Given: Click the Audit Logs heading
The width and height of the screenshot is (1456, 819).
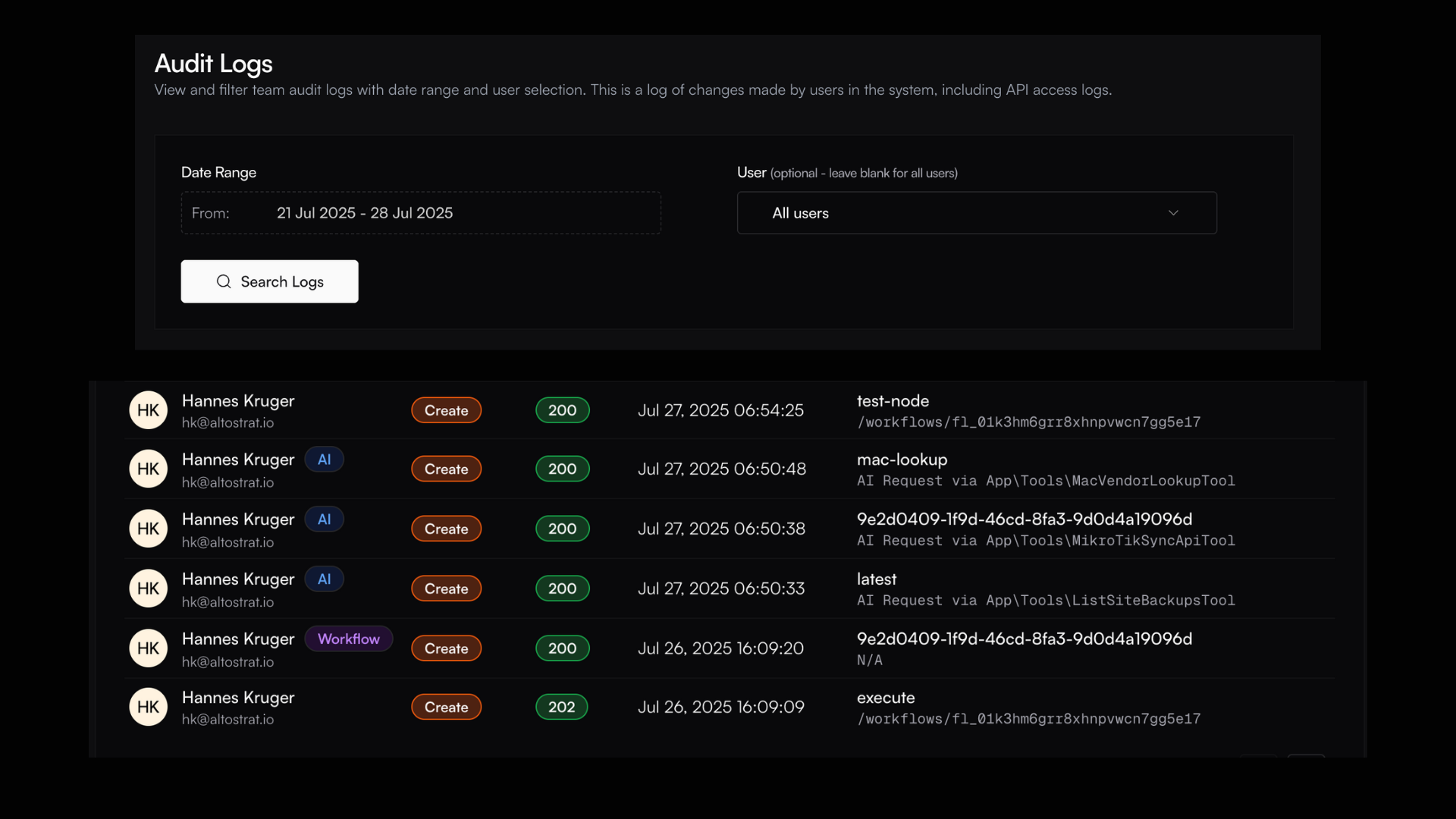Looking at the screenshot, I should [x=213, y=64].
